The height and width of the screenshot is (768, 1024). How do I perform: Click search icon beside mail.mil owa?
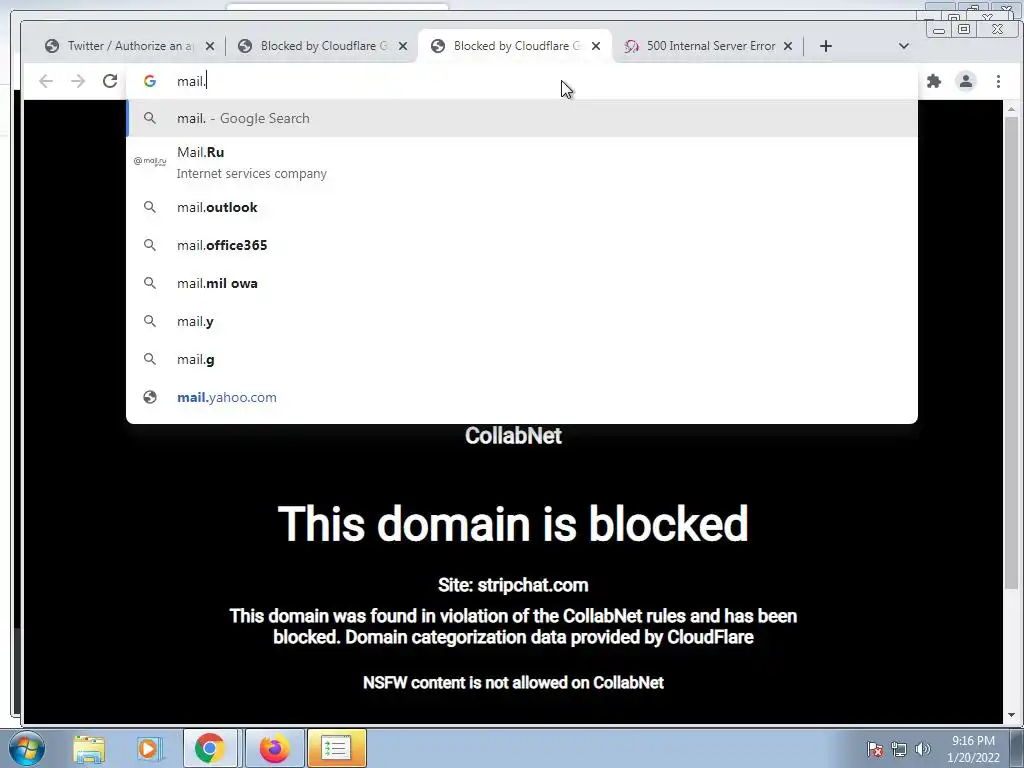[x=150, y=283]
